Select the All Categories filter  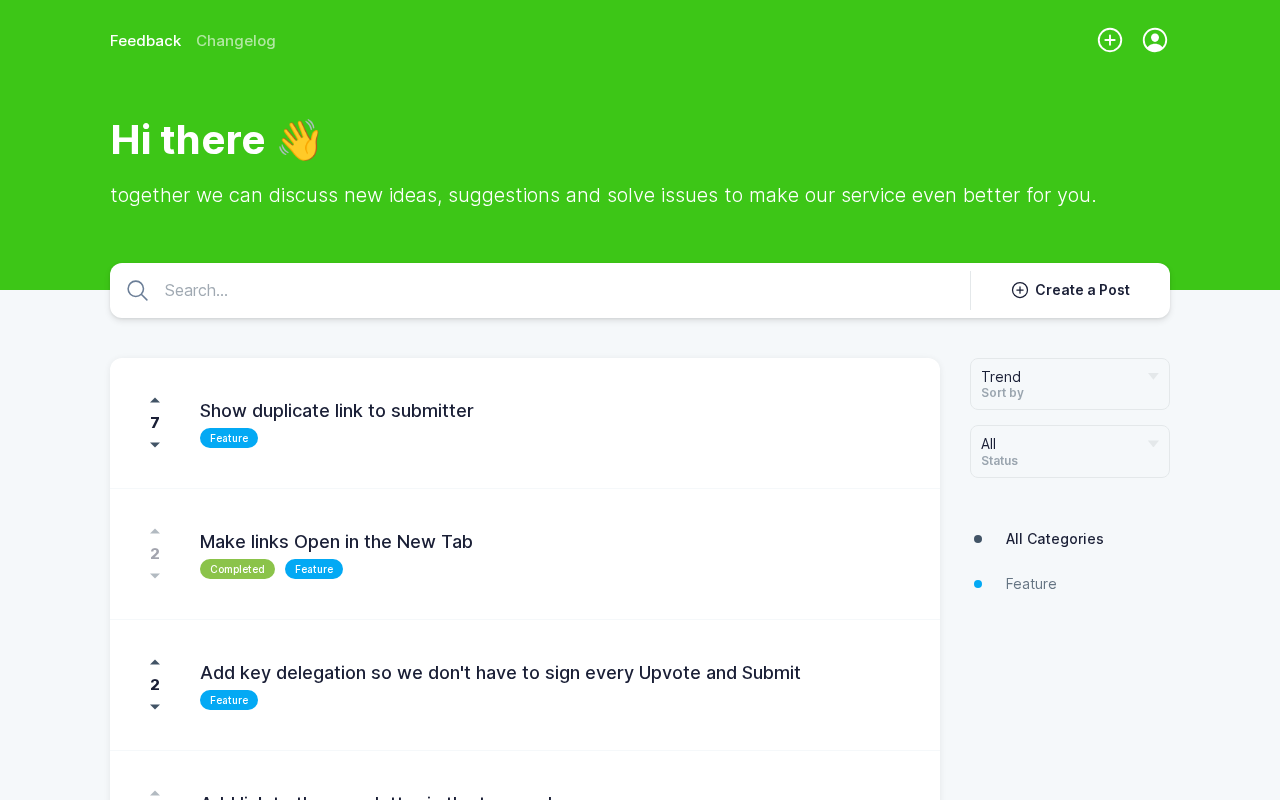coord(1054,539)
